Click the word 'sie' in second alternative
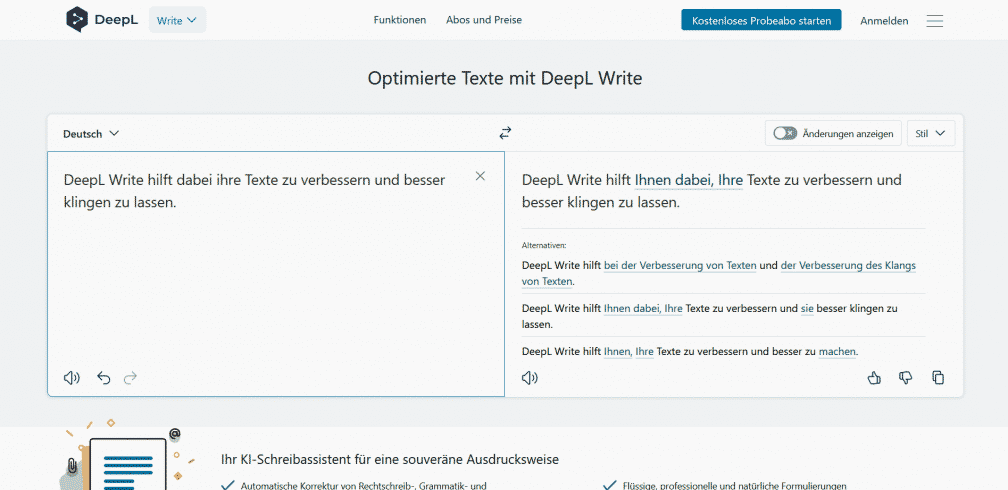This screenshot has width=1008, height=490. click(x=807, y=309)
